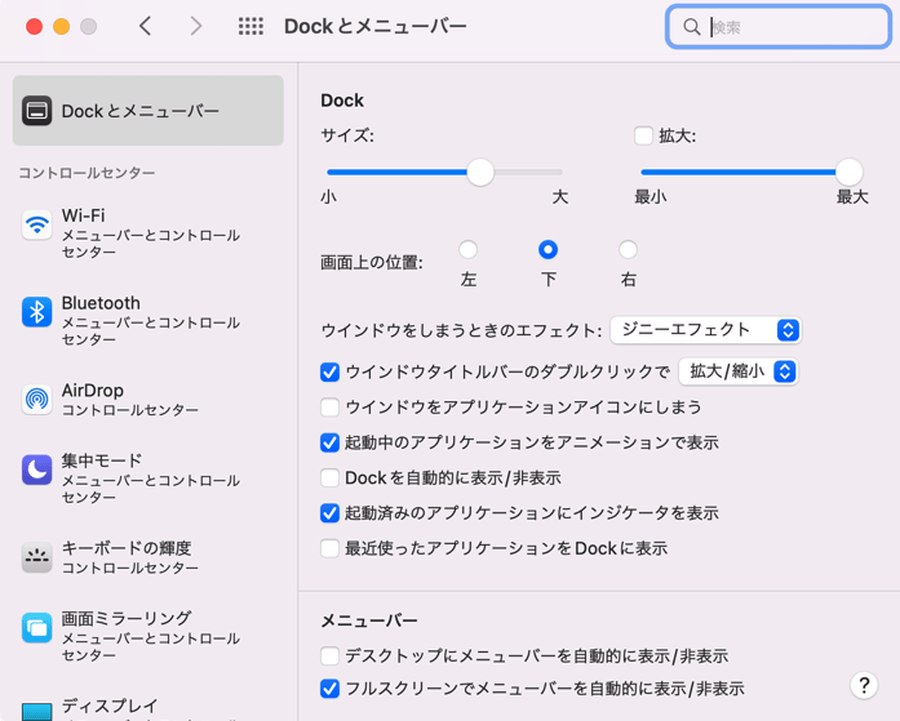This screenshot has height=721, width=900.
Task: Click the コントロールセンター section header
Action: point(87,173)
